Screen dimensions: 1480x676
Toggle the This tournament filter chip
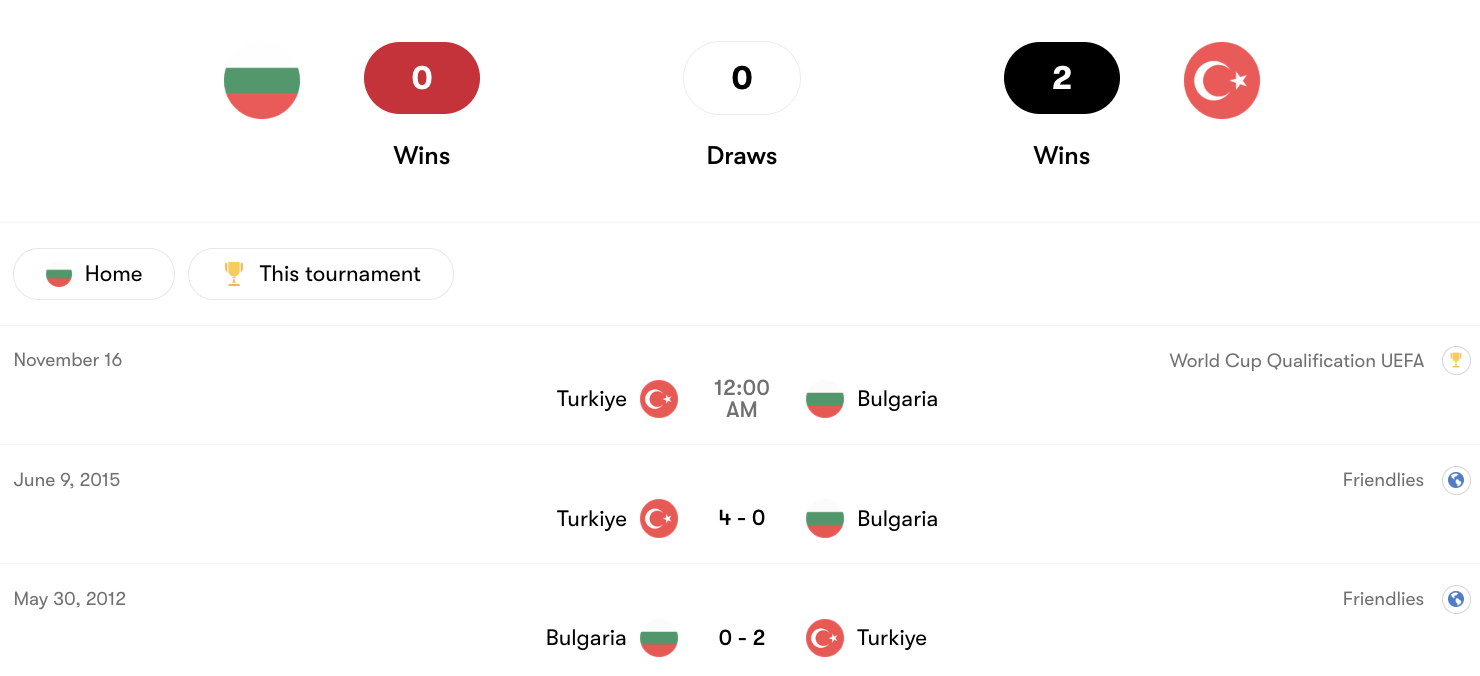click(321, 274)
